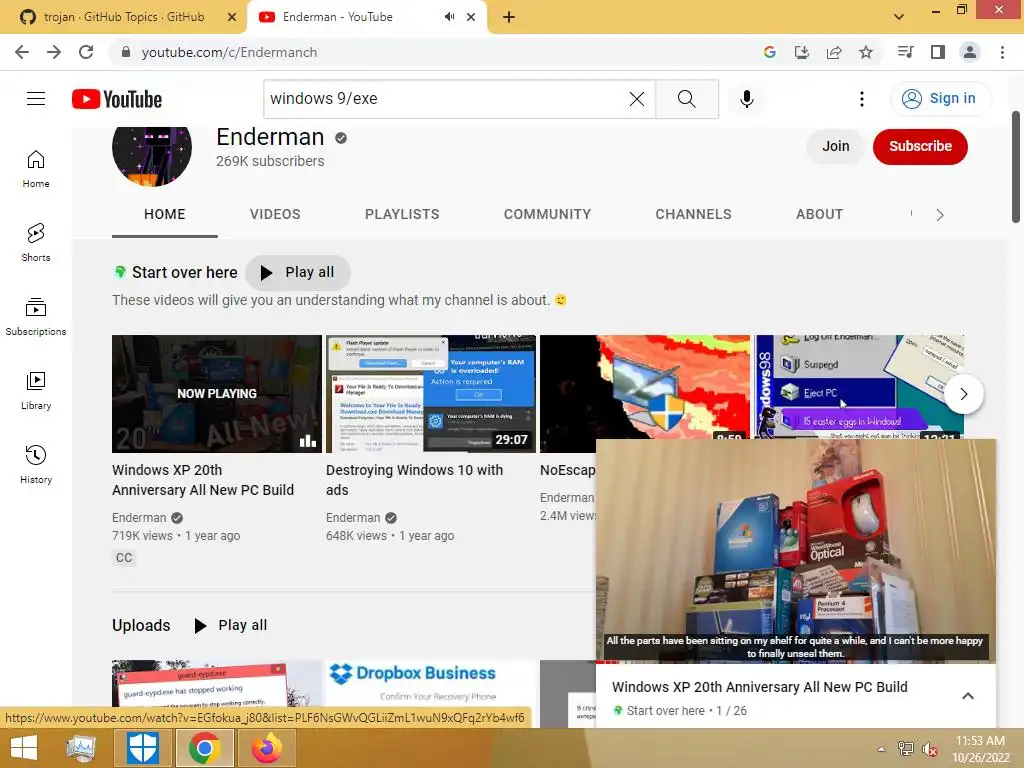
Task: Click the address bar URL
Action: point(229,52)
